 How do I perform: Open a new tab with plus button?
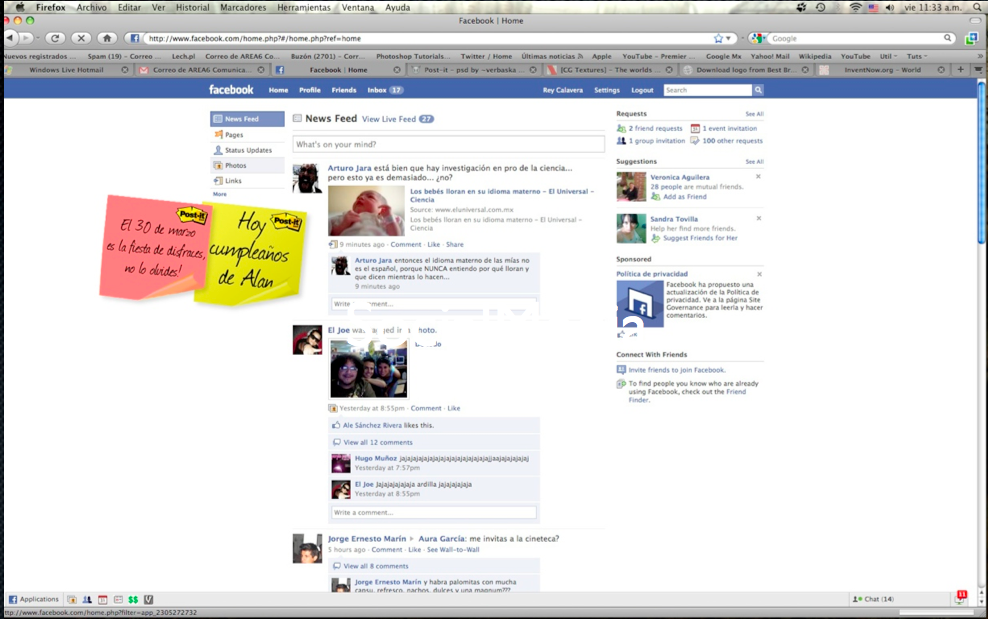[x=961, y=69]
